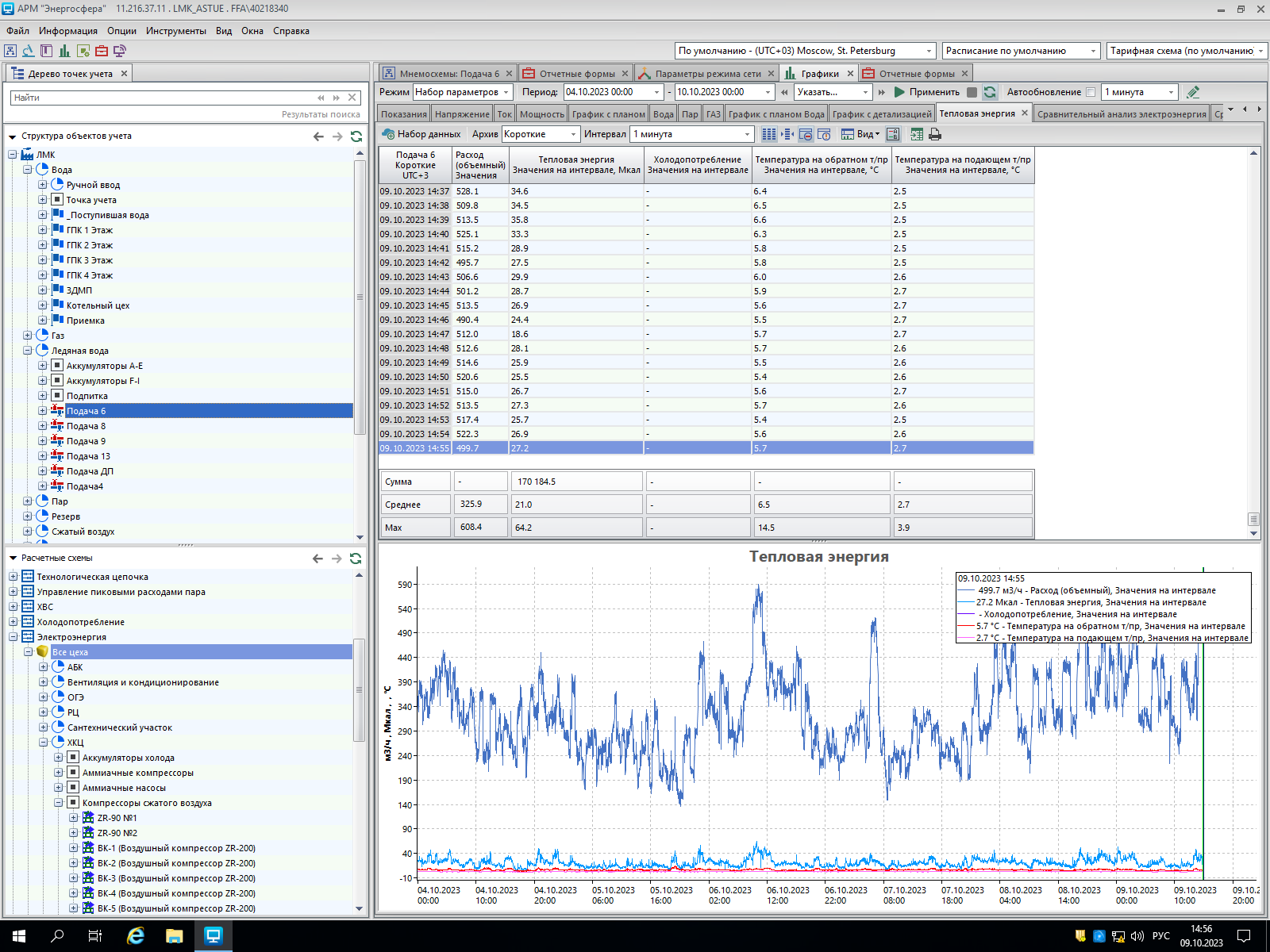This screenshot has width=1270, height=952.
Task: Open the Архив dropdown showing Короткие
Action: pos(541,134)
